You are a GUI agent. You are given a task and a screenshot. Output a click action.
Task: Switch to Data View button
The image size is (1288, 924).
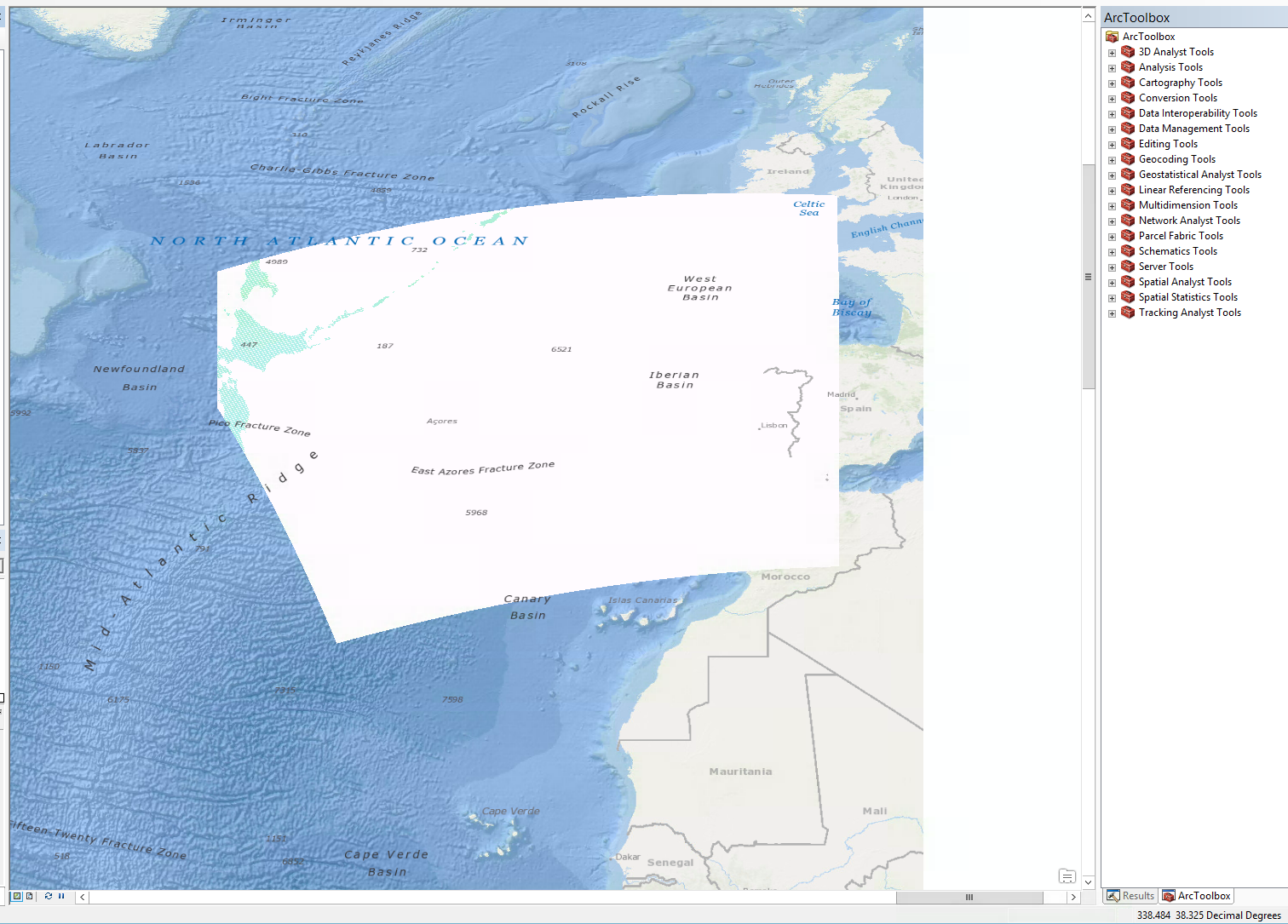[x=16, y=896]
